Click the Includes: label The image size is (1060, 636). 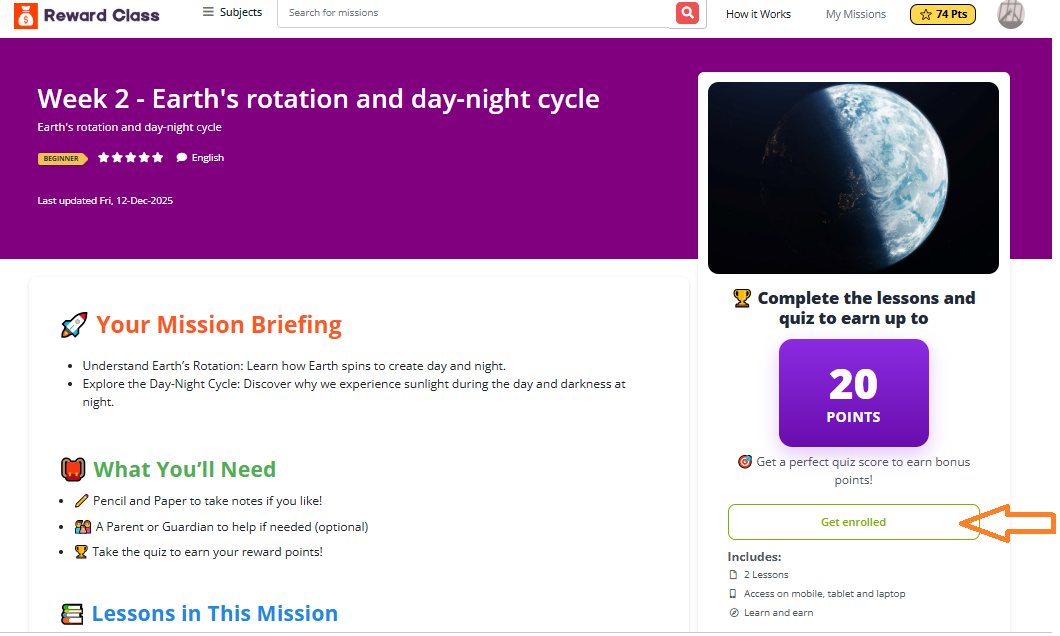754,557
